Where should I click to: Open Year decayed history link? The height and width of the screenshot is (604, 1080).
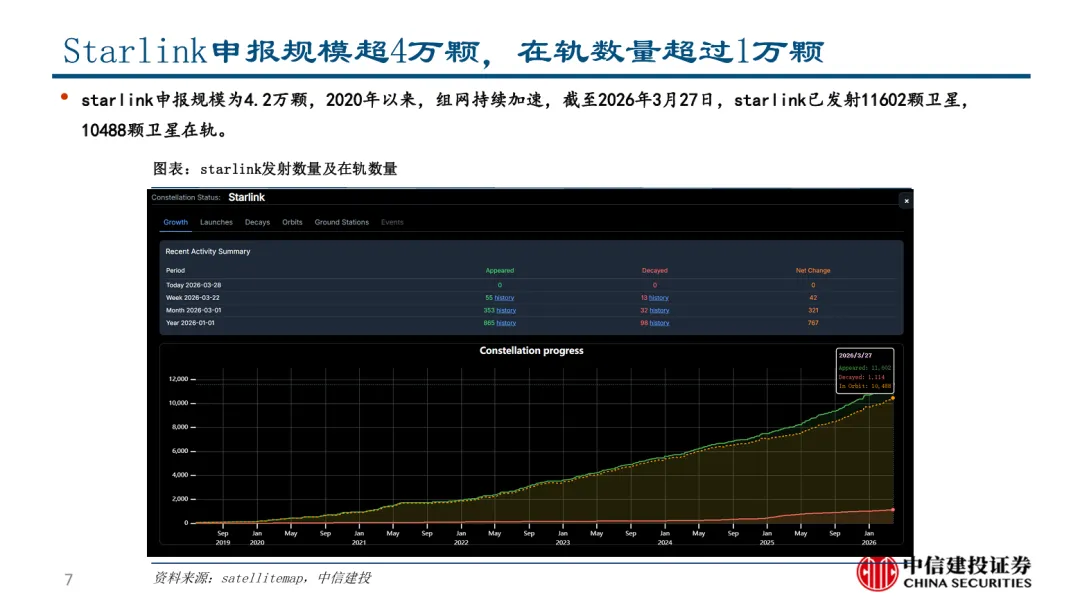[659, 323]
